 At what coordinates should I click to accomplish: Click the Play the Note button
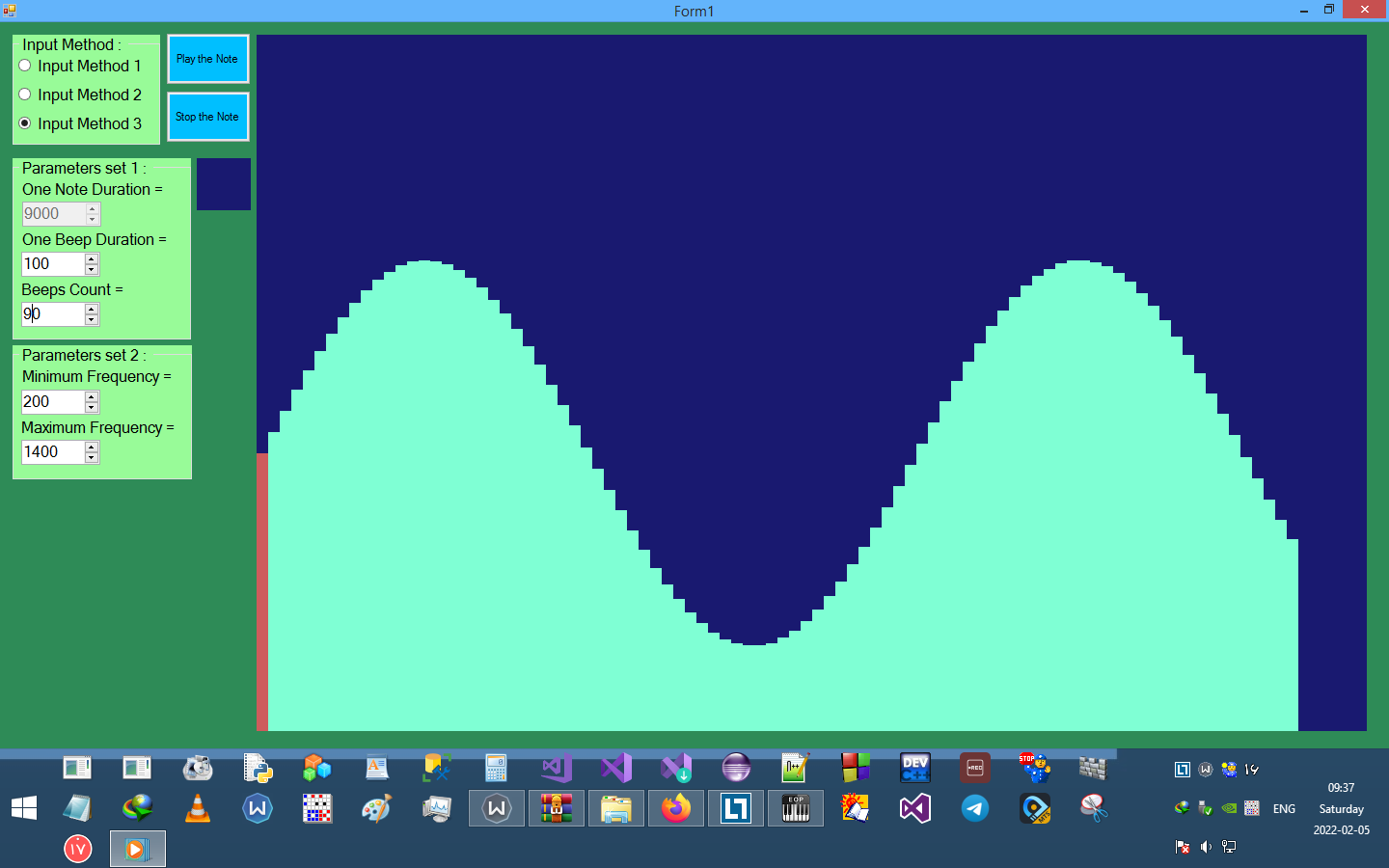pyautogui.click(x=207, y=59)
